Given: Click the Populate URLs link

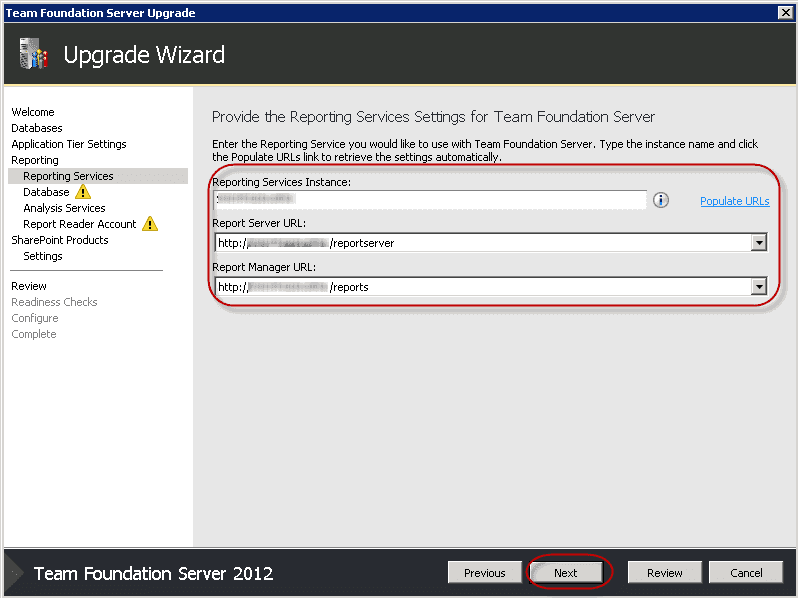Looking at the screenshot, I should [734, 201].
